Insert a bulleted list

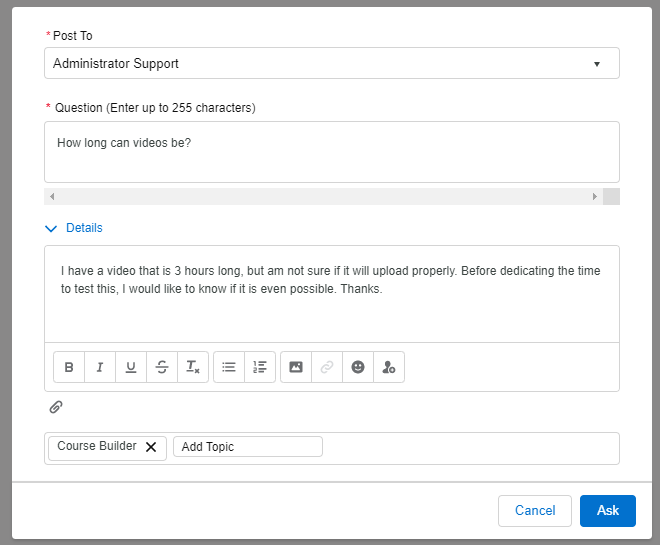pos(229,367)
